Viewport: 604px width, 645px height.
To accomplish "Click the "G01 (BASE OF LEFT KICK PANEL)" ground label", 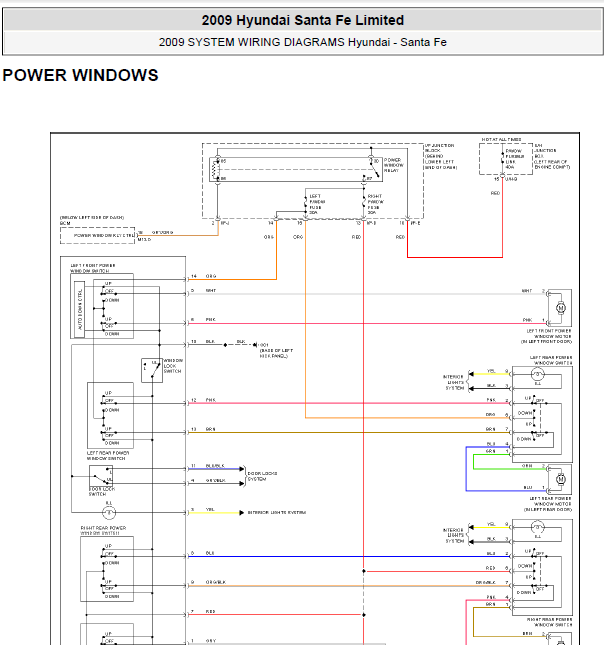I will pyautogui.click(x=275, y=350).
